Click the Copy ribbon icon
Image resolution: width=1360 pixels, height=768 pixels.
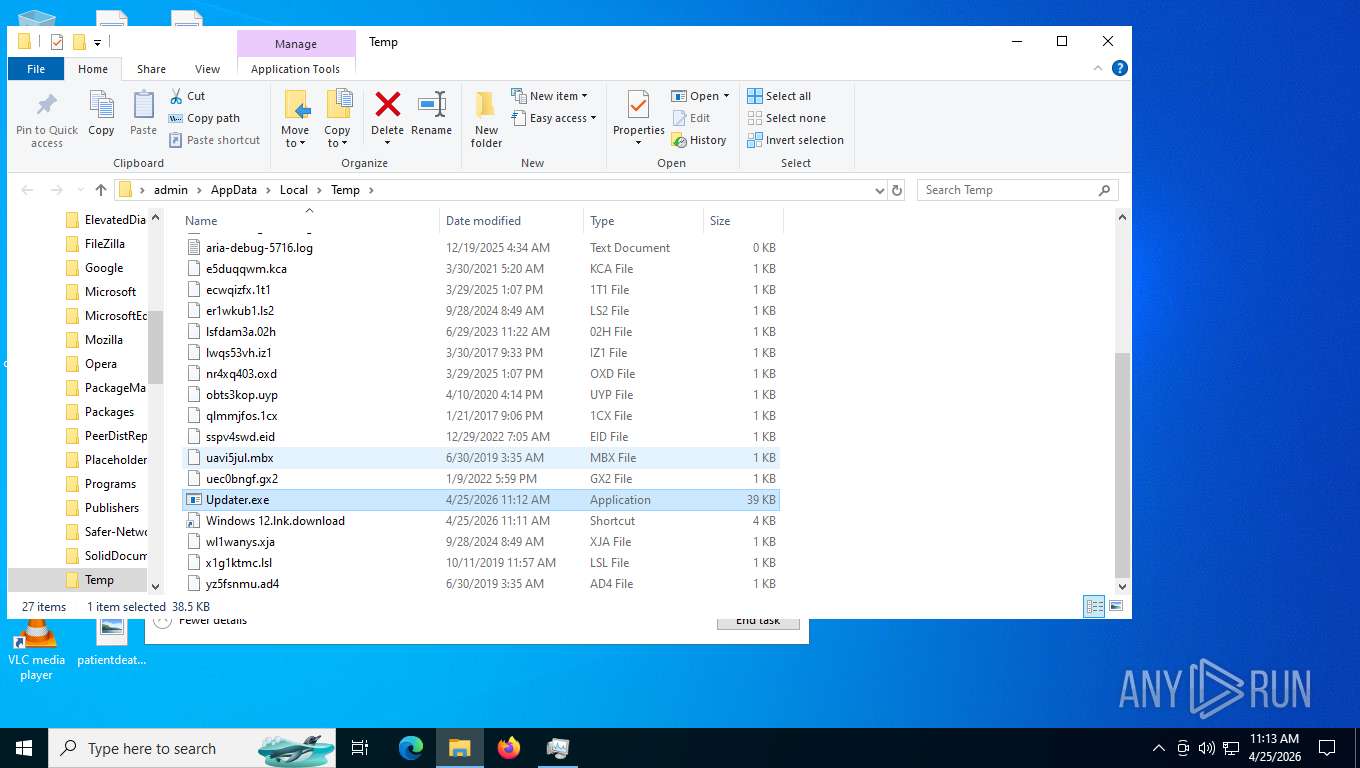[101, 114]
